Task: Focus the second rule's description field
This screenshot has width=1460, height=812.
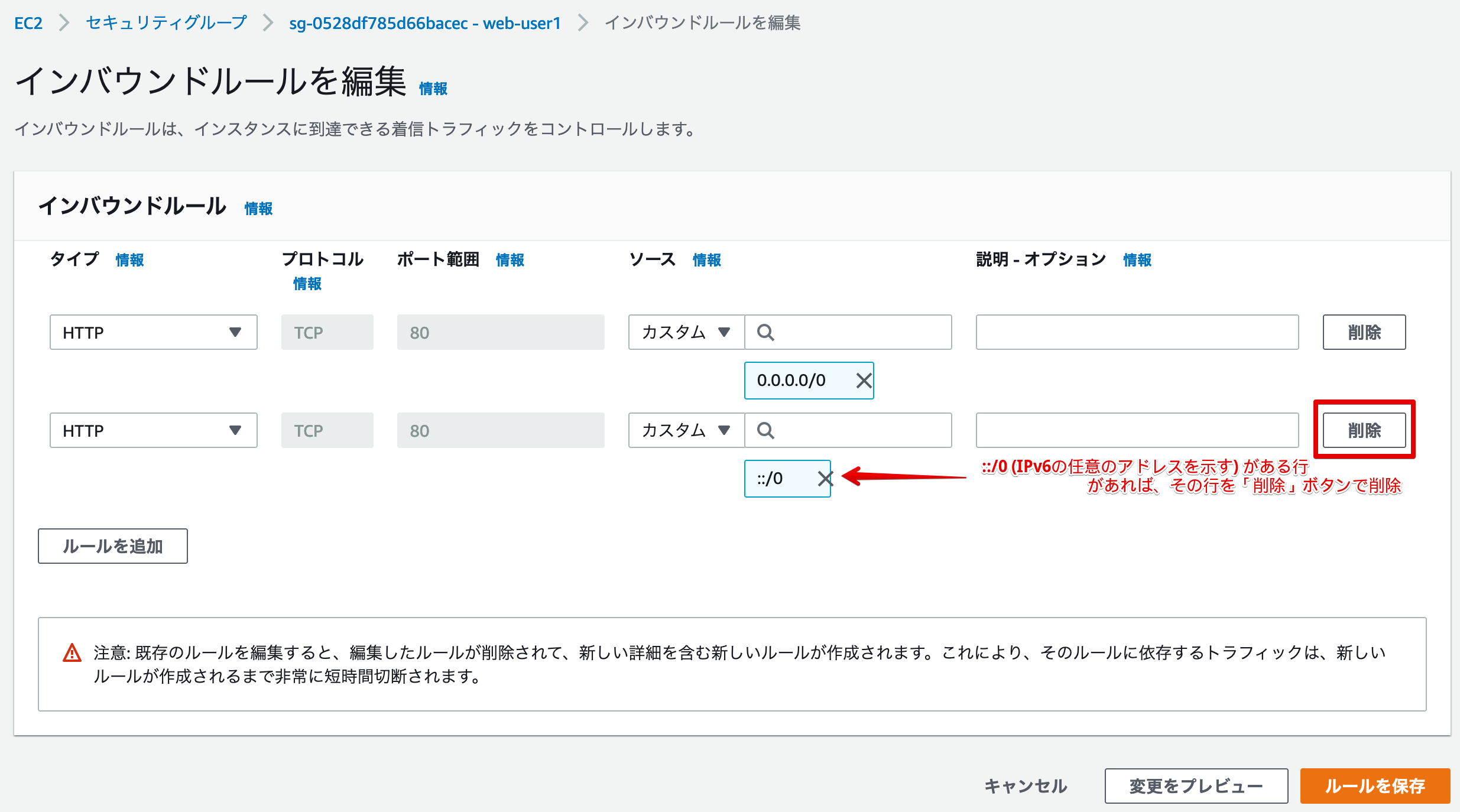Action: pyautogui.click(x=1137, y=430)
